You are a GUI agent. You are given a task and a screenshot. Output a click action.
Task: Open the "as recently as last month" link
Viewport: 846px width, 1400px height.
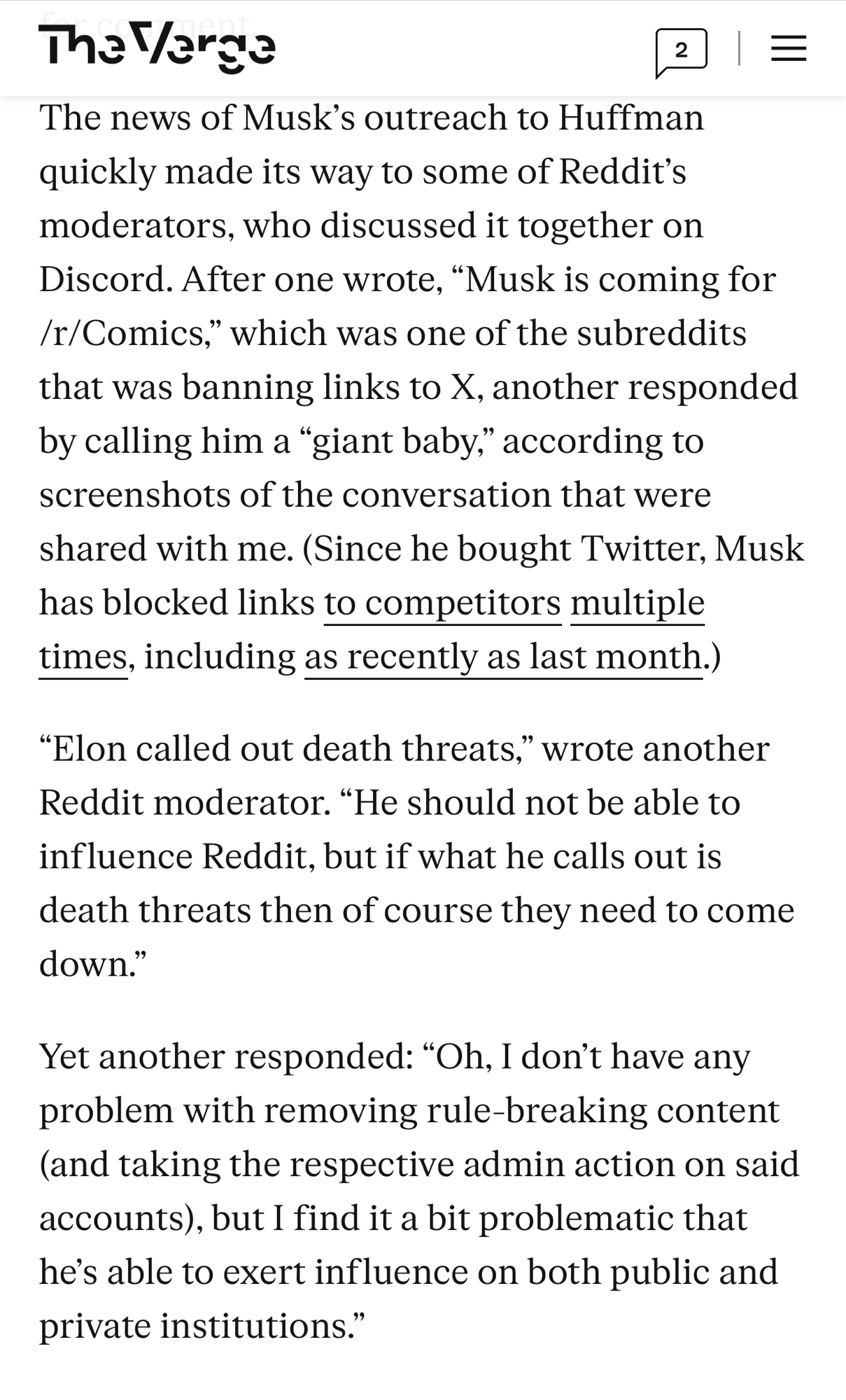tap(503, 657)
